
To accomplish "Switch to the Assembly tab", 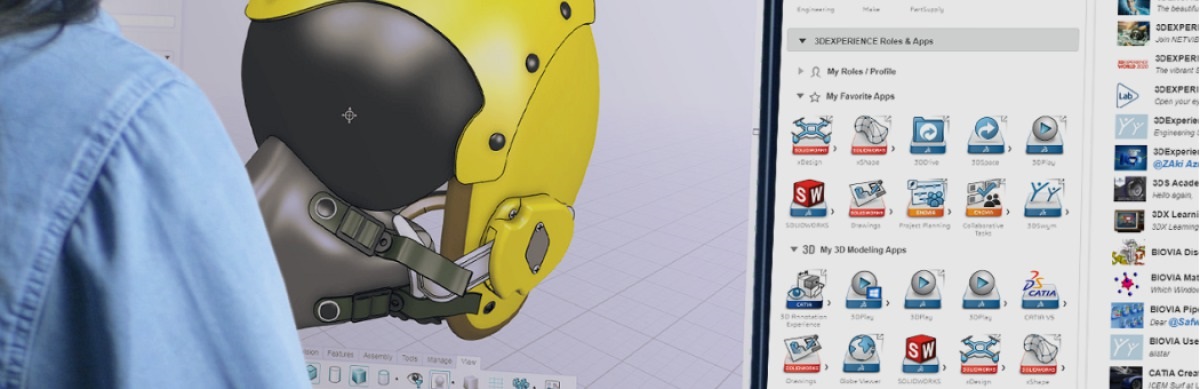I will 378,356.
